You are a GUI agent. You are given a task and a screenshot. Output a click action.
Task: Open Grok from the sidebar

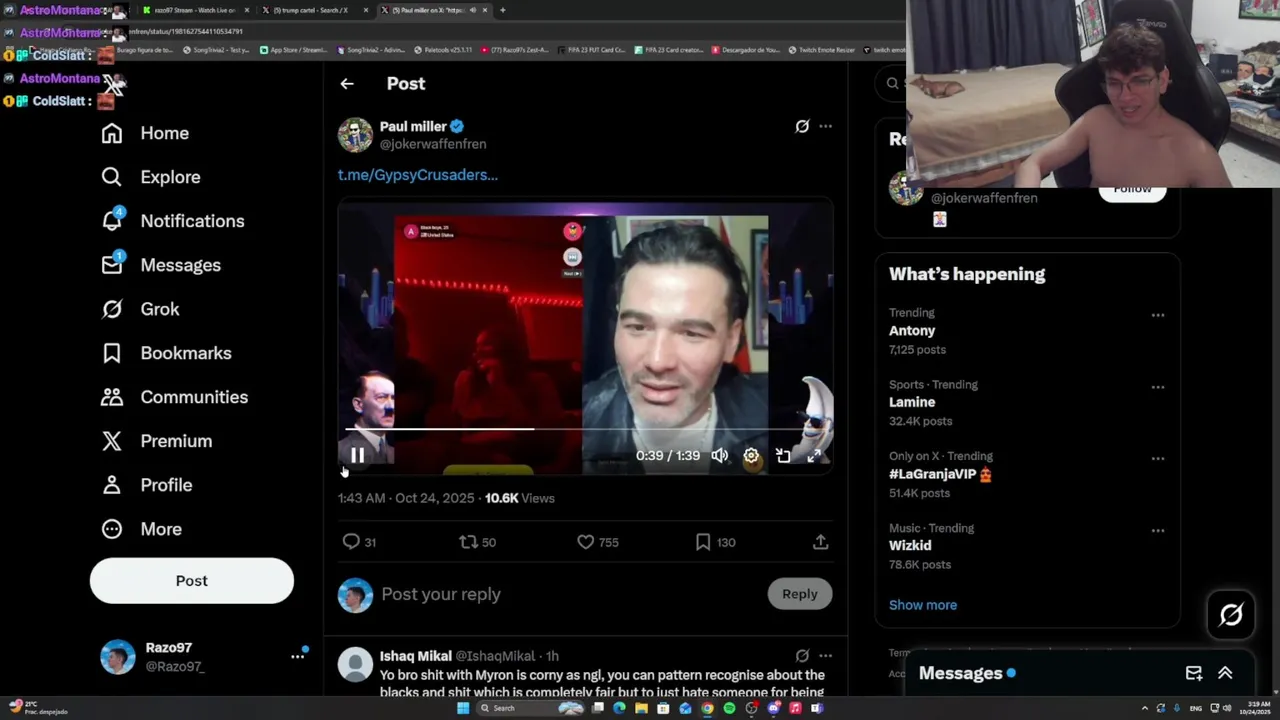pyautogui.click(x=140, y=309)
